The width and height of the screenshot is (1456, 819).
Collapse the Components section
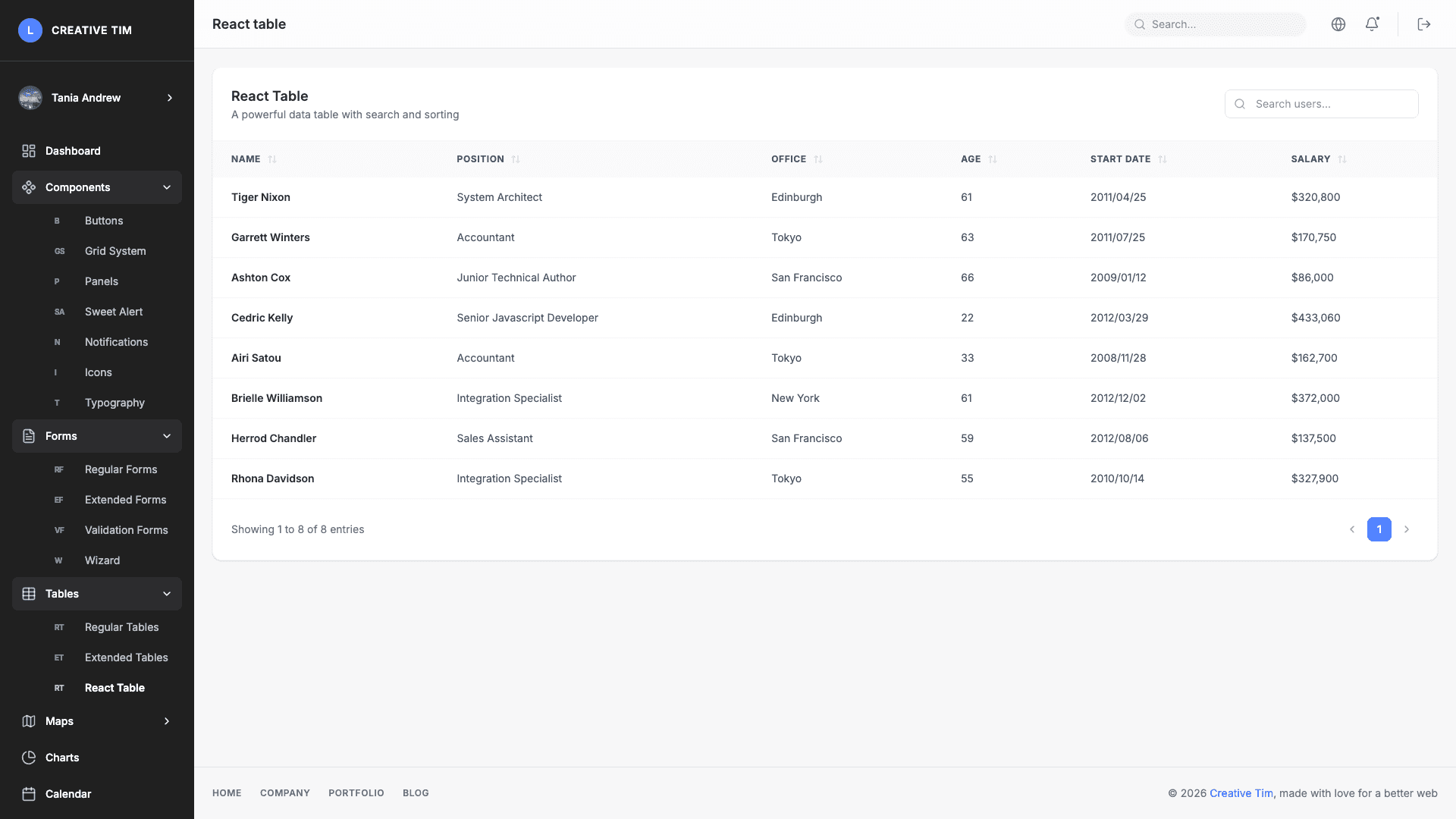[167, 187]
